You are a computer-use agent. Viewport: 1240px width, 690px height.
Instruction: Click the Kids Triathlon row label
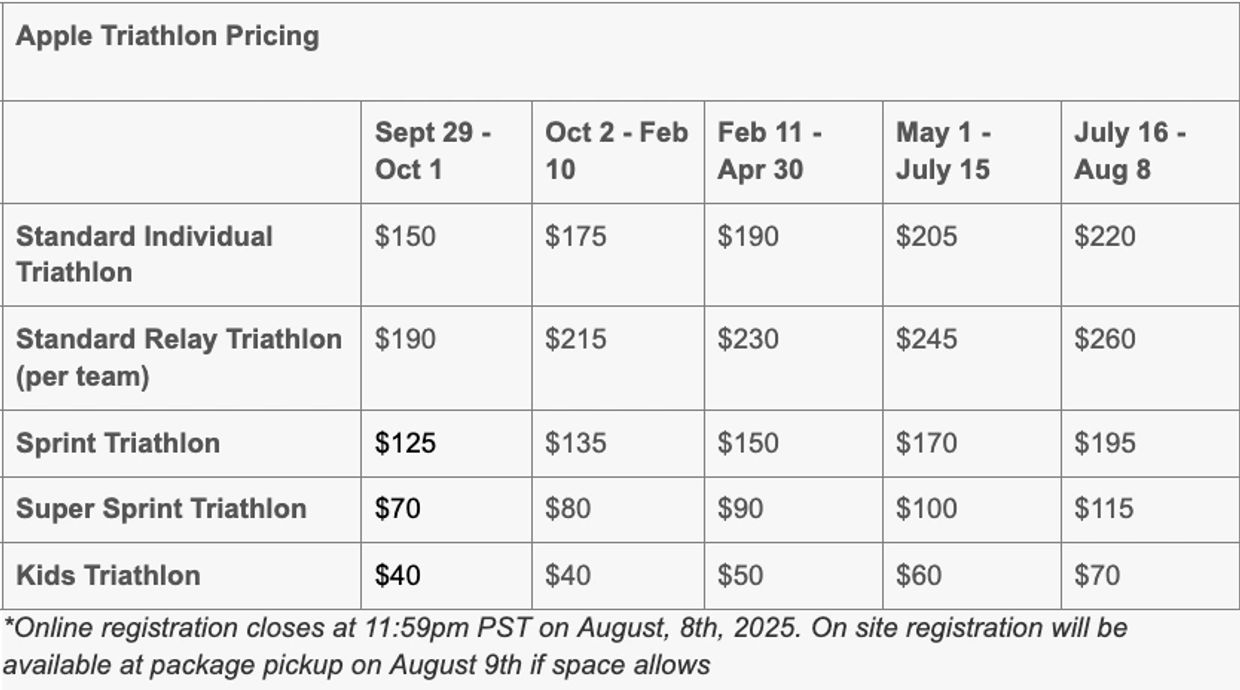108,575
